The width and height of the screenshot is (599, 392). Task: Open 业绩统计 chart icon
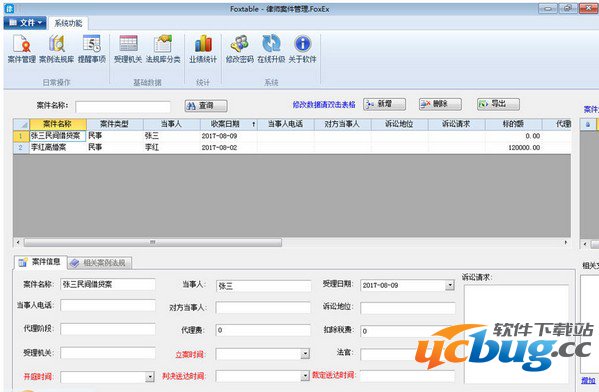203,49
